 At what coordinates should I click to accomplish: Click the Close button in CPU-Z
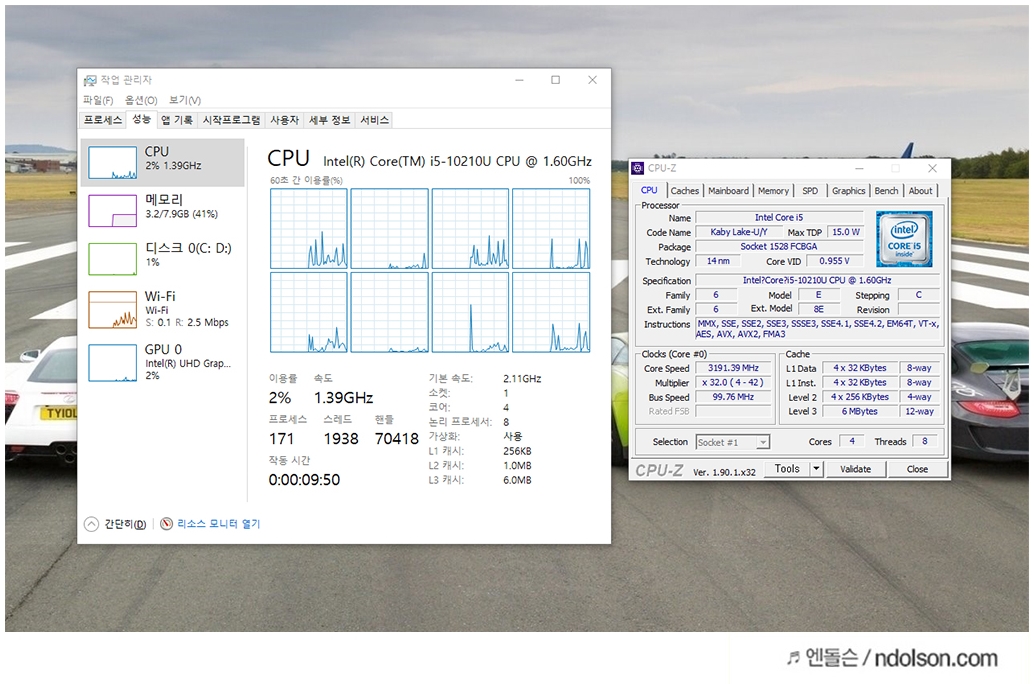coord(917,469)
